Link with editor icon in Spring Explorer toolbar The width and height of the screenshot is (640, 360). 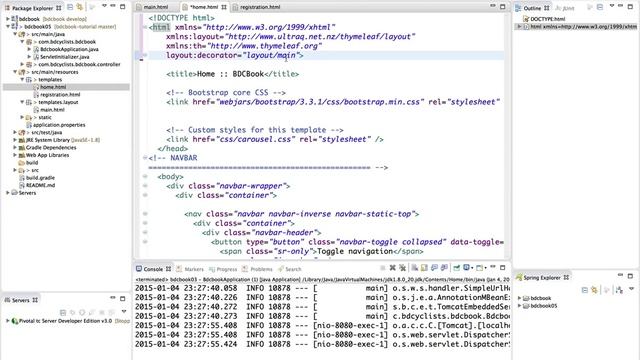pos(594,290)
